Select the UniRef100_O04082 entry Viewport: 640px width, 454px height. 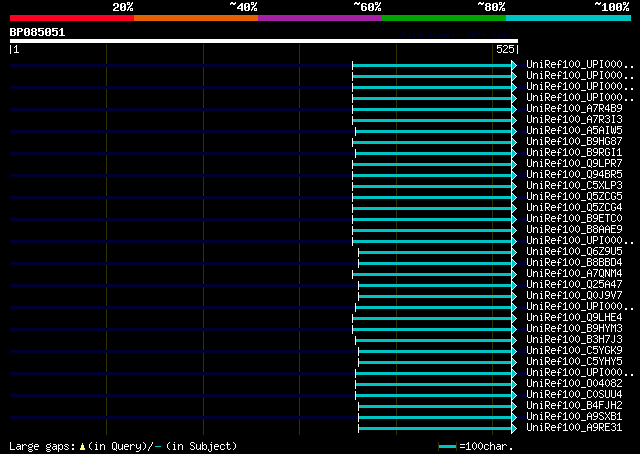574,383
